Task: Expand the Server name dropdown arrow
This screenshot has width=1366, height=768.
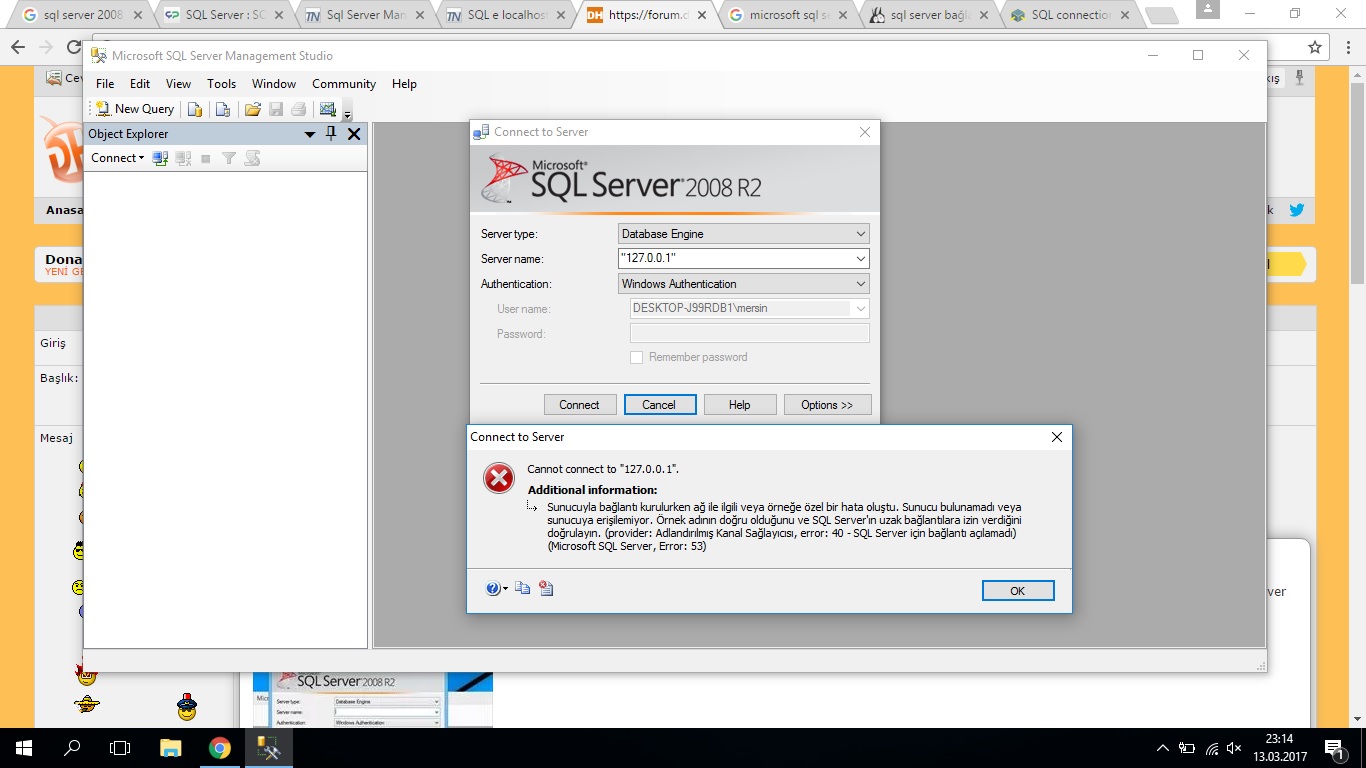Action: pyautogui.click(x=860, y=259)
